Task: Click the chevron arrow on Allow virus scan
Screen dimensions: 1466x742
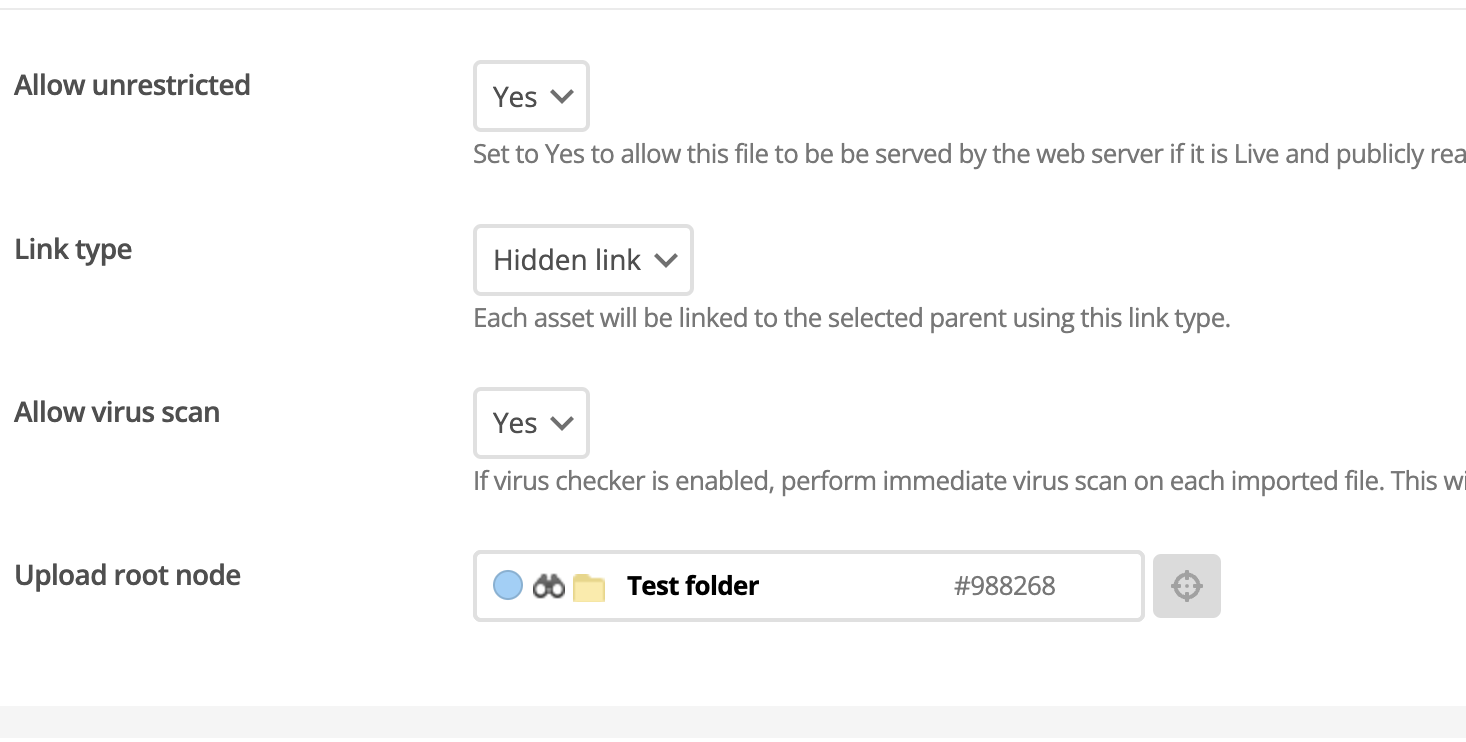Action: (562, 424)
